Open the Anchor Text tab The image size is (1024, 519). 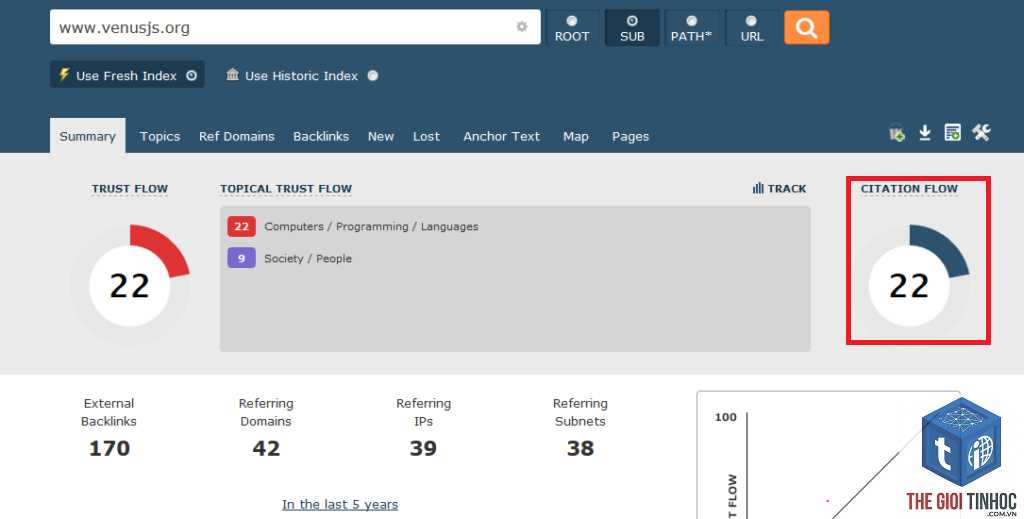point(502,136)
